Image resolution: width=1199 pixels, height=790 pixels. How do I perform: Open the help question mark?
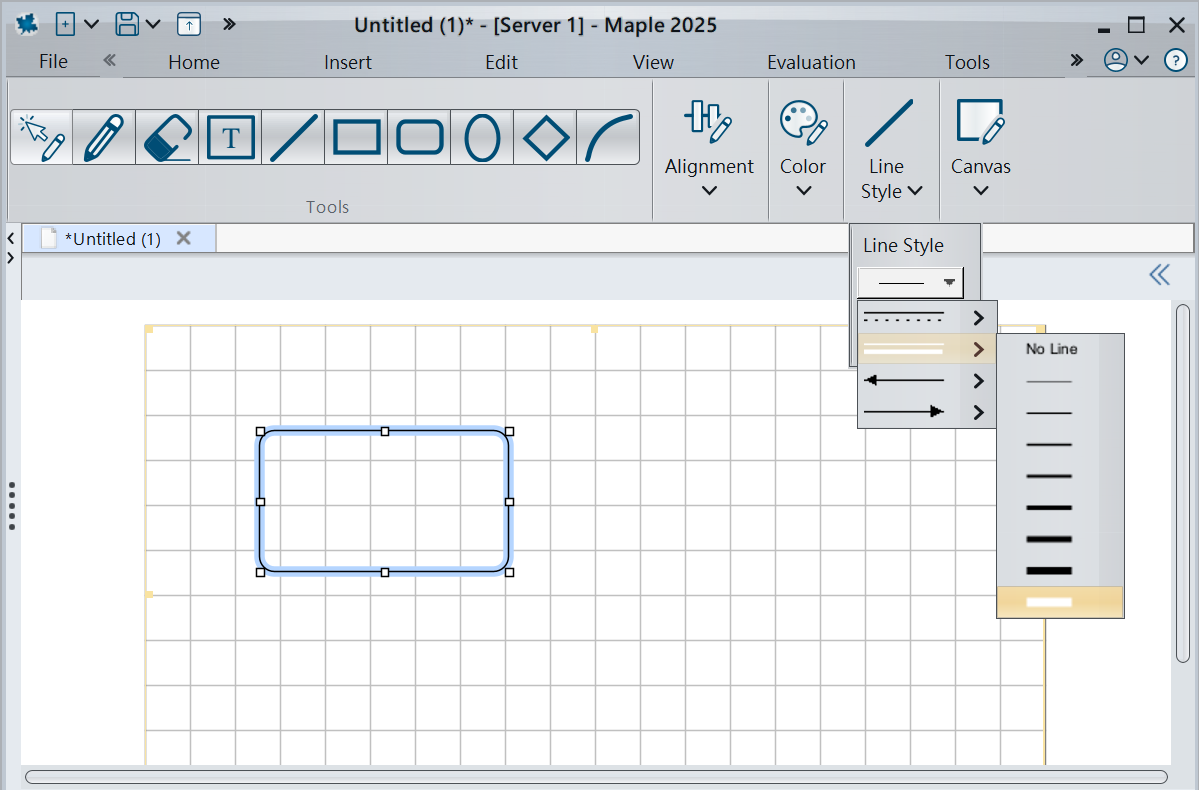pos(1175,60)
